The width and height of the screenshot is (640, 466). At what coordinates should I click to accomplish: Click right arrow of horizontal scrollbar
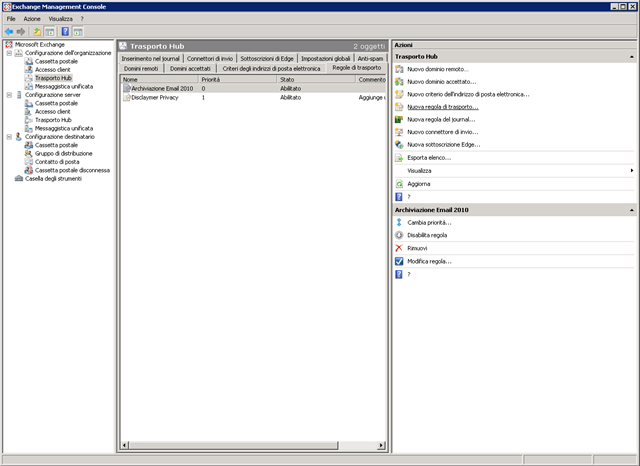[x=381, y=445]
